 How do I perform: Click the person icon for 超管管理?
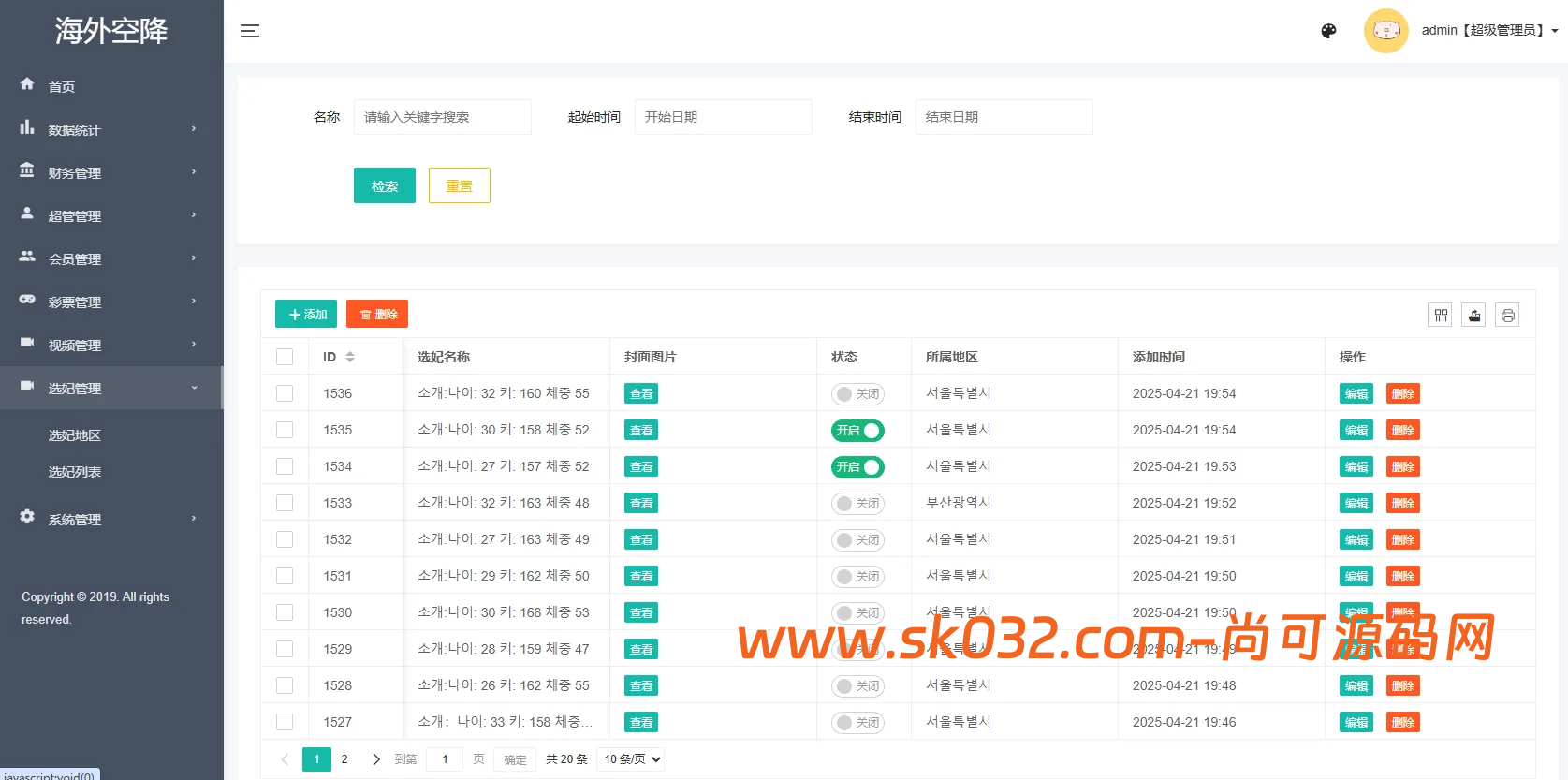click(x=27, y=213)
